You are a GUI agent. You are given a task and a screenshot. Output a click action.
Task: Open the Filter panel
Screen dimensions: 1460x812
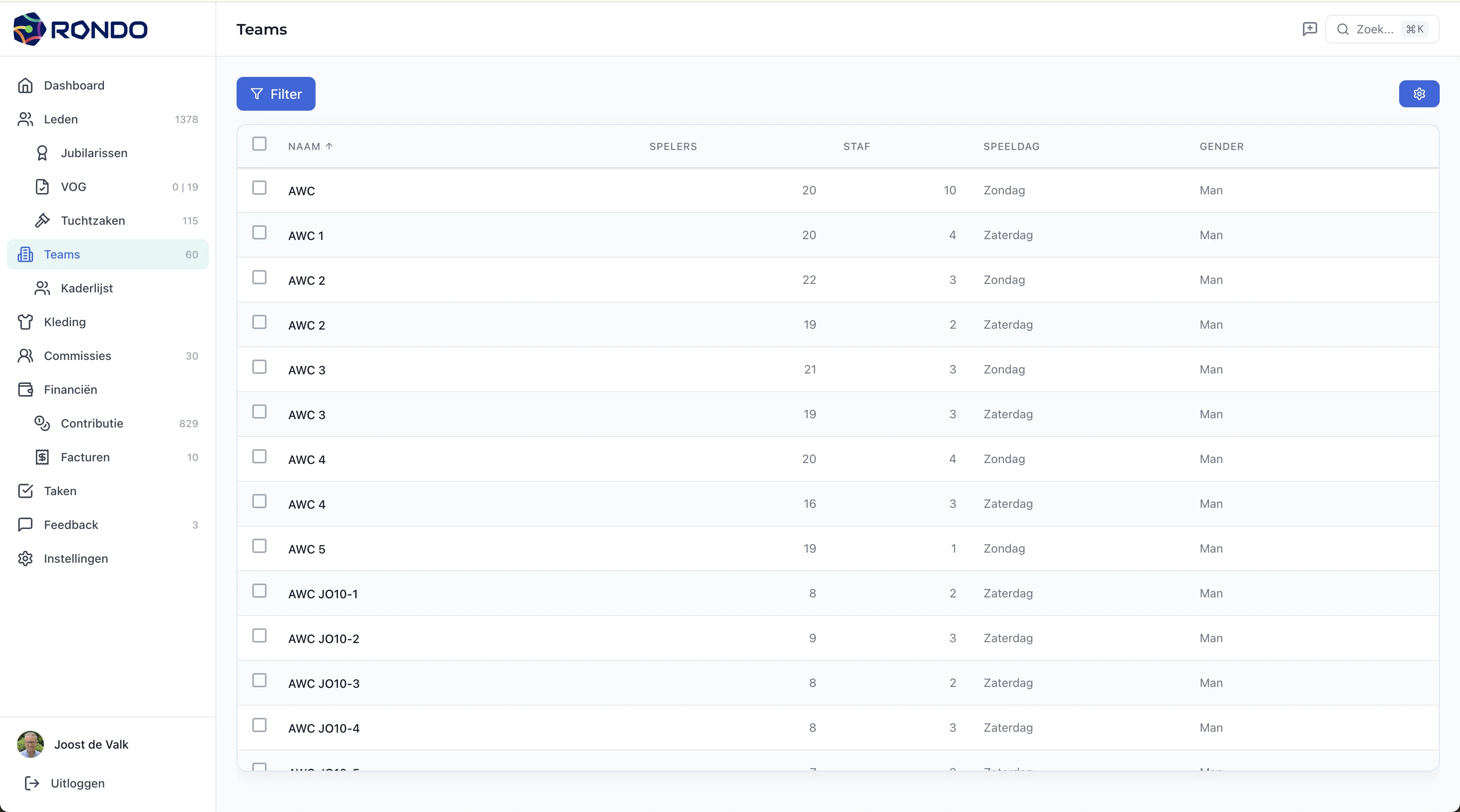pos(275,93)
